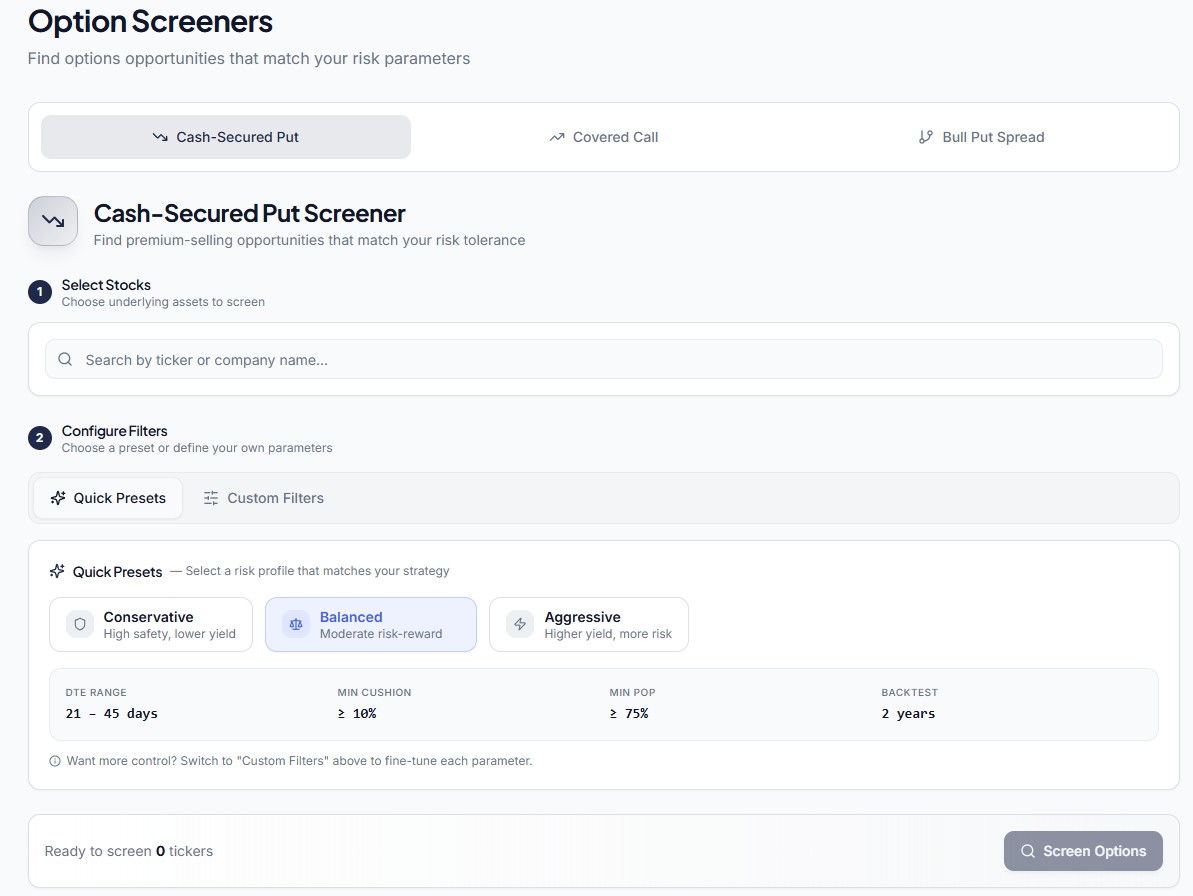Choose the Aggressive preset card

pos(589,624)
